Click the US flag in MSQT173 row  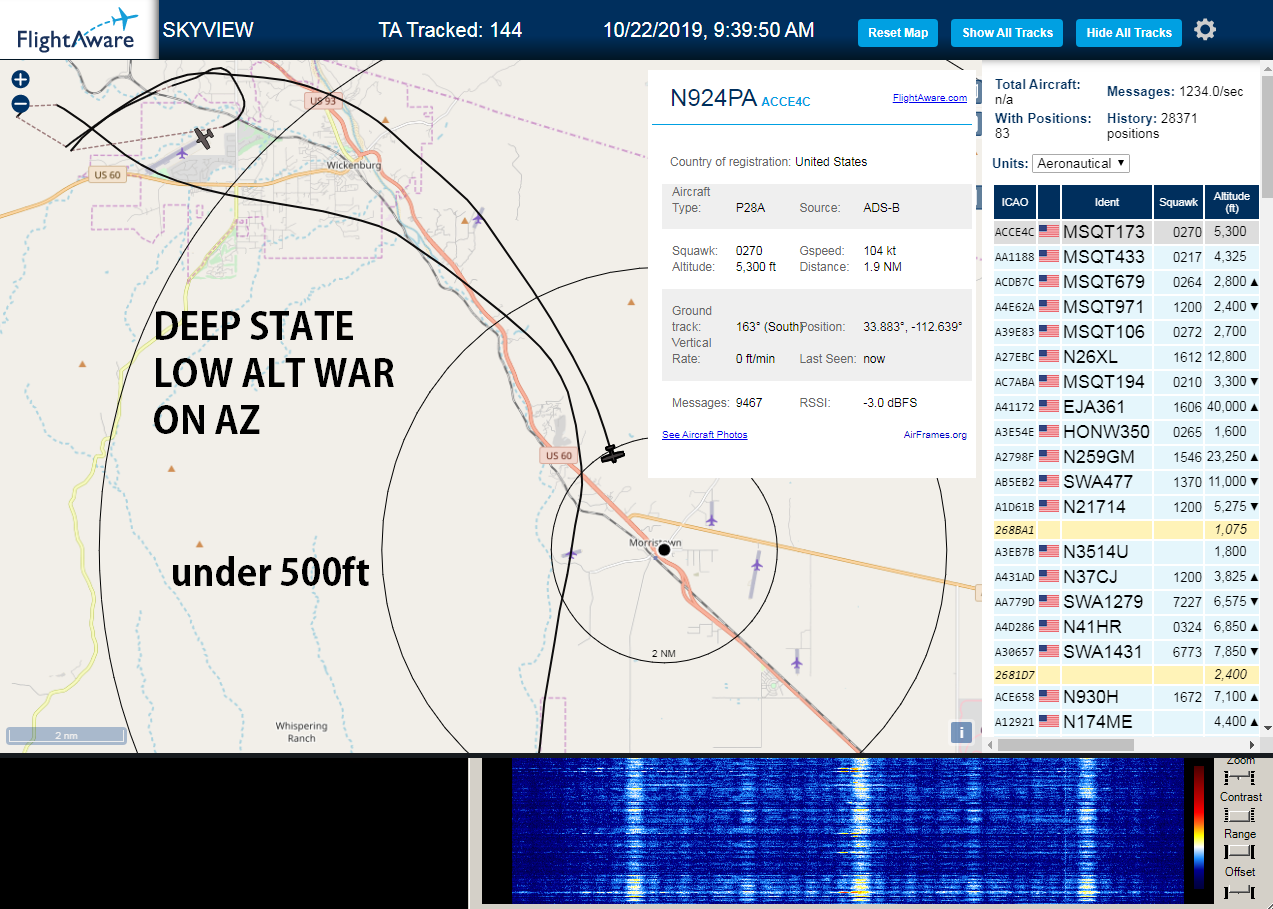coord(1049,232)
